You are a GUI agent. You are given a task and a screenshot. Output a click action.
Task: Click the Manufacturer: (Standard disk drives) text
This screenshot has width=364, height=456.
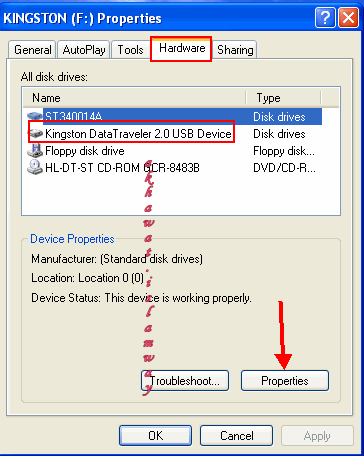click(117, 259)
